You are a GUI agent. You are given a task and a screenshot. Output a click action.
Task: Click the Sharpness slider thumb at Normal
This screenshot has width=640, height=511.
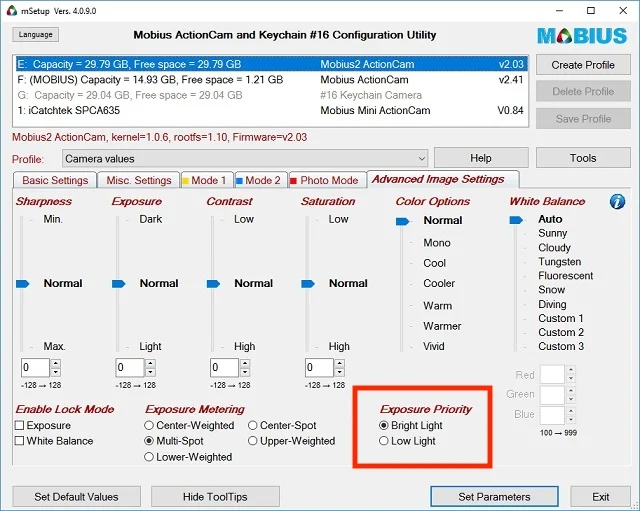(x=23, y=284)
